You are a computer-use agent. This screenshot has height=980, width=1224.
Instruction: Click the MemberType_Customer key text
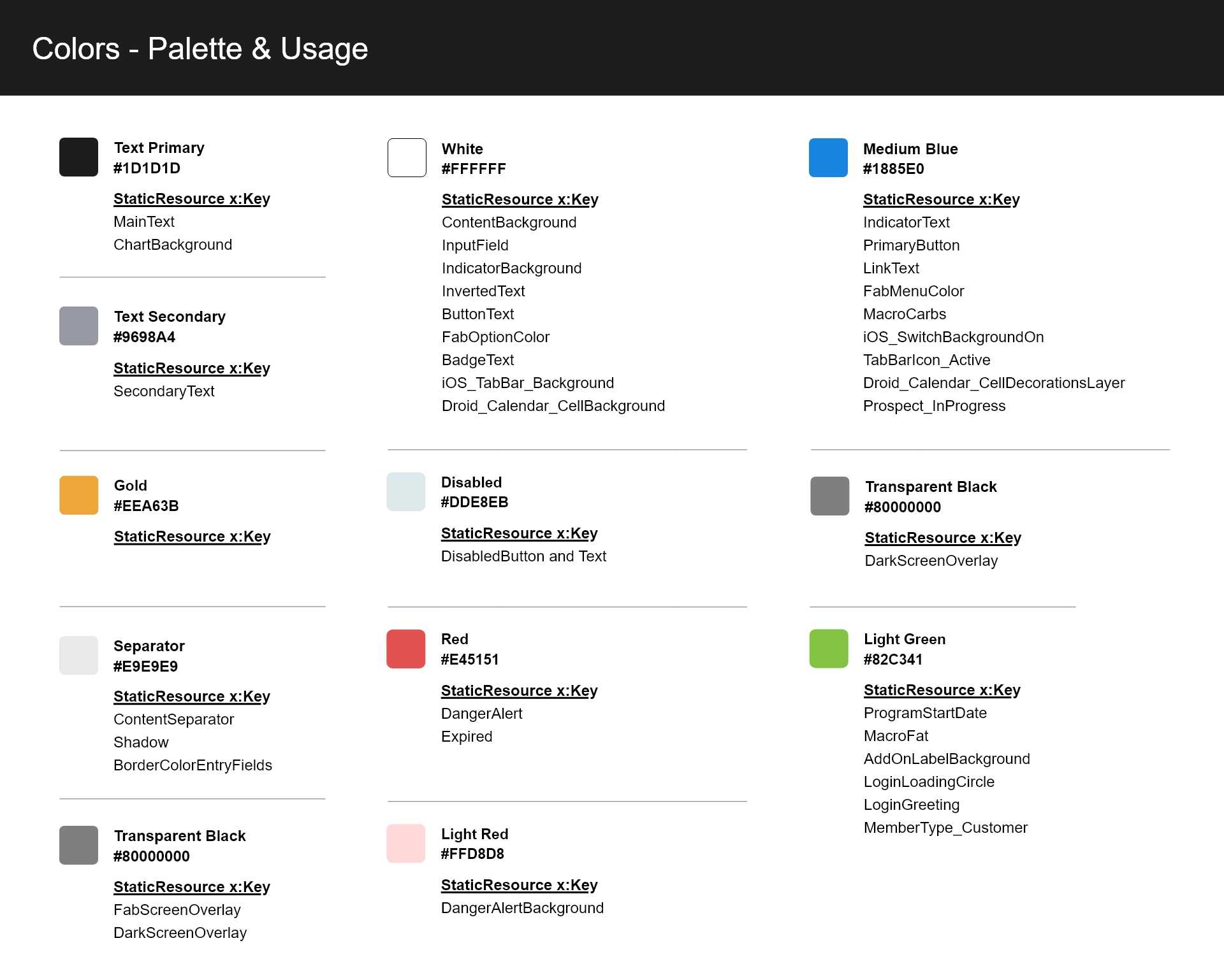coord(945,828)
